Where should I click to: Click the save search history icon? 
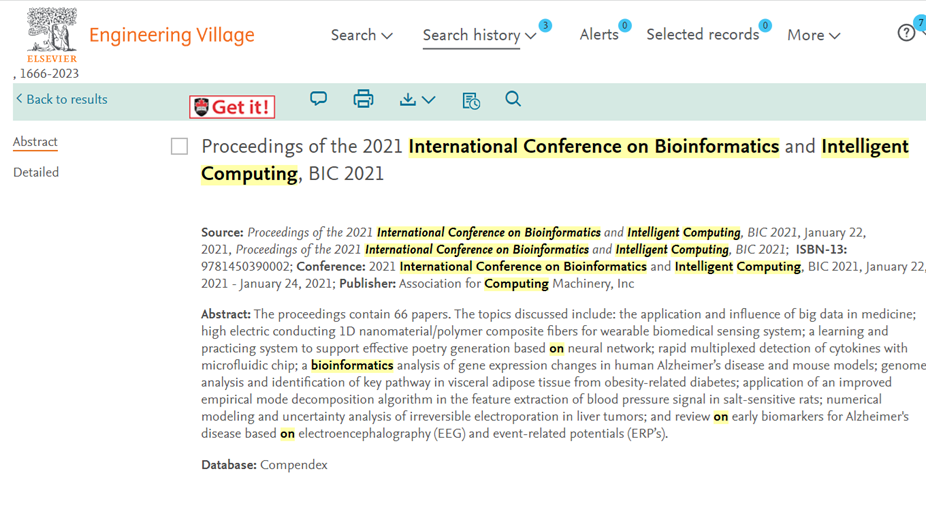471,101
